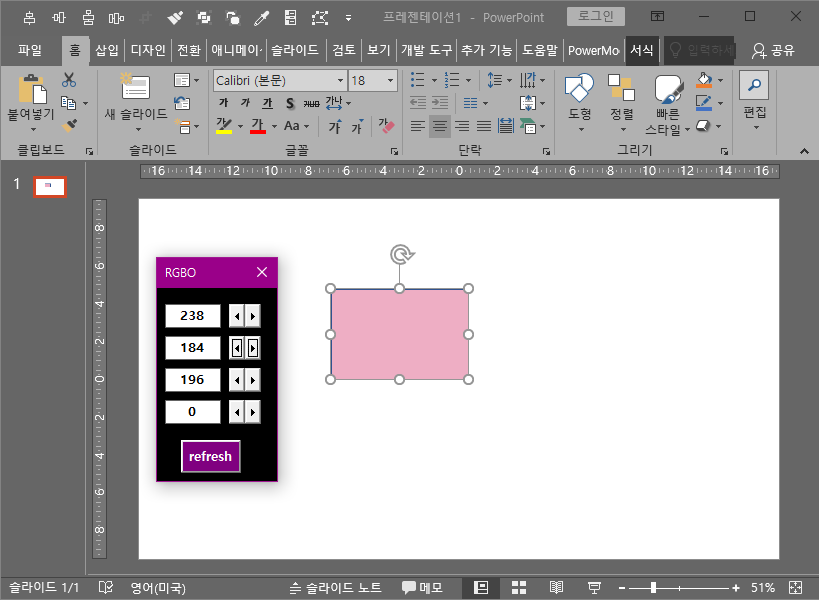819x601 pixels.
Task: Set paragraph alignment to left
Action: pos(417,126)
